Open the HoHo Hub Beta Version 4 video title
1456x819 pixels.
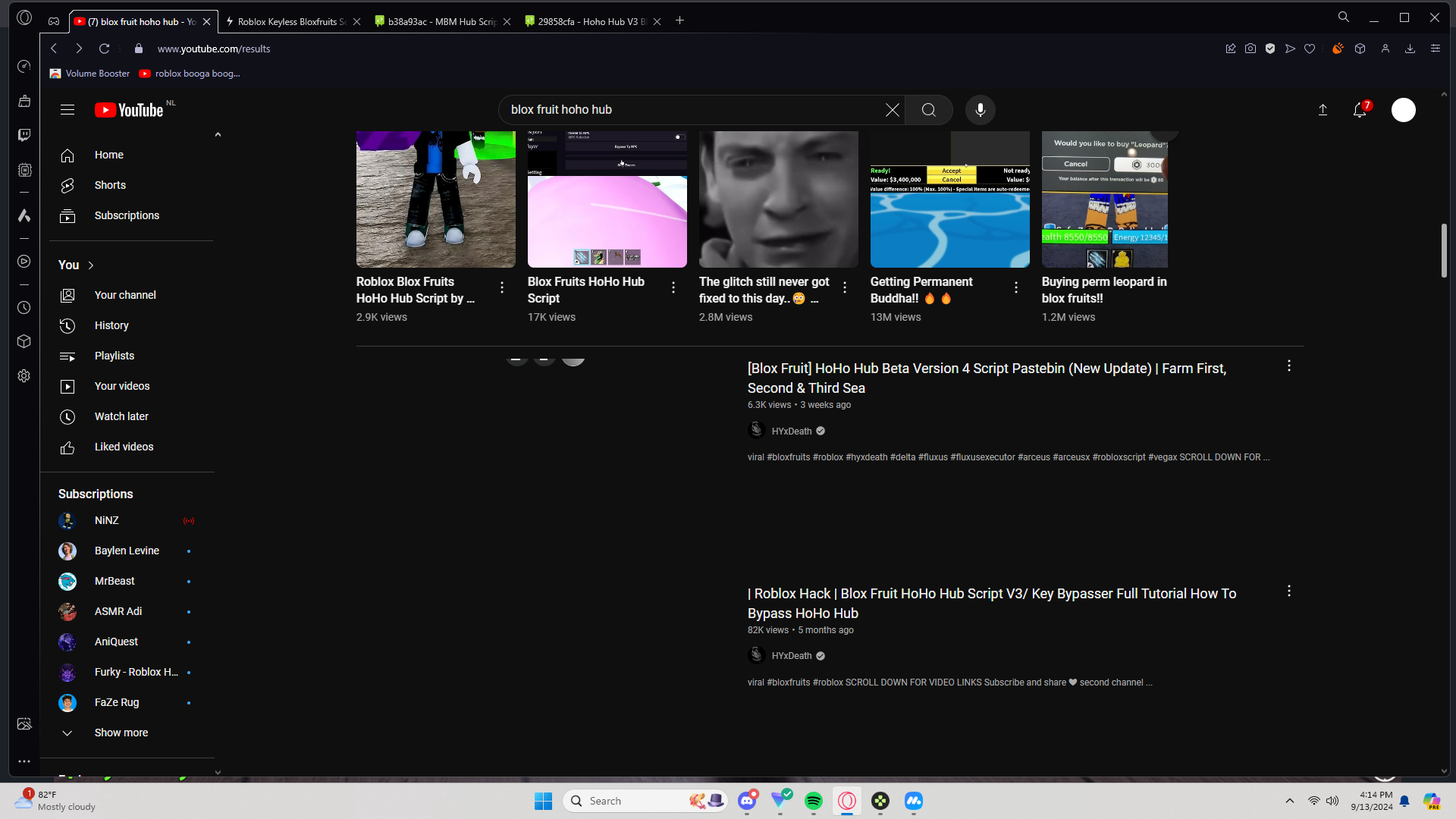point(987,378)
